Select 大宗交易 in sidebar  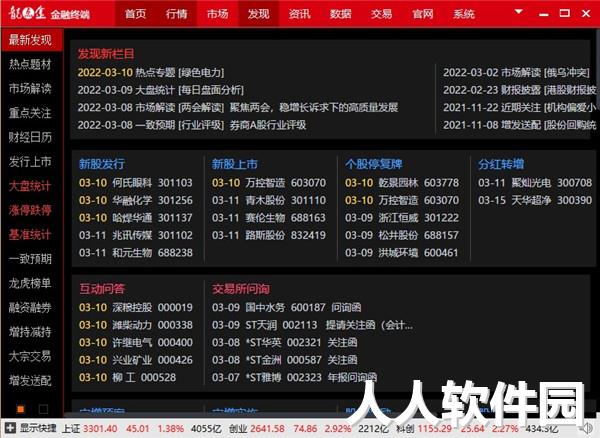point(30,356)
